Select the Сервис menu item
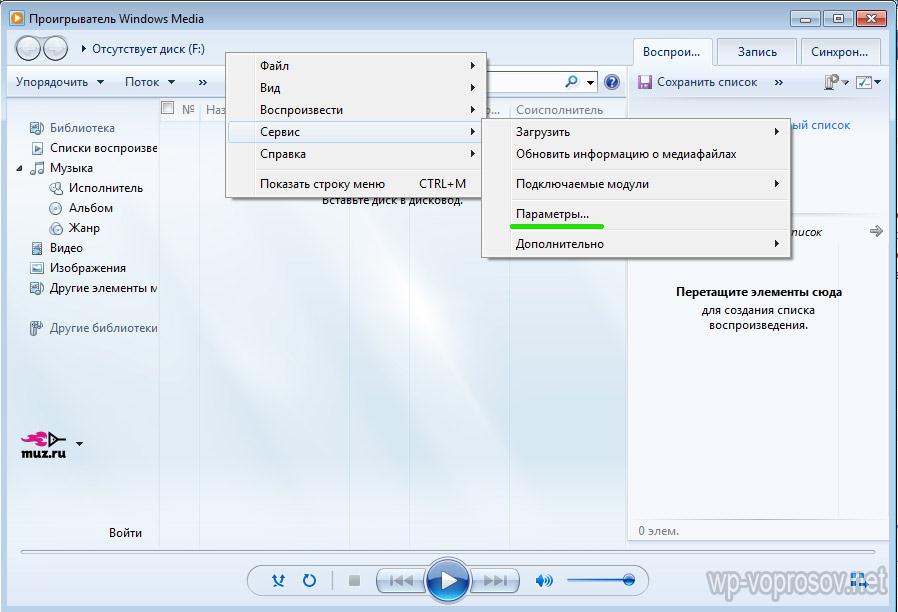Viewport: 898px width, 612px height. coord(355,132)
